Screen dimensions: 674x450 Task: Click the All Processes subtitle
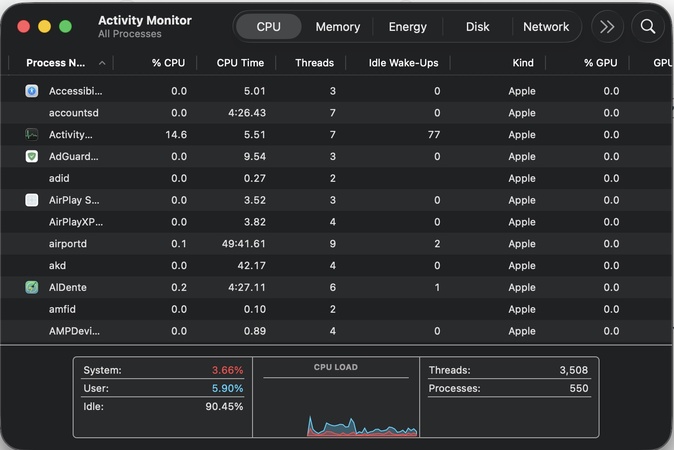click(130, 34)
